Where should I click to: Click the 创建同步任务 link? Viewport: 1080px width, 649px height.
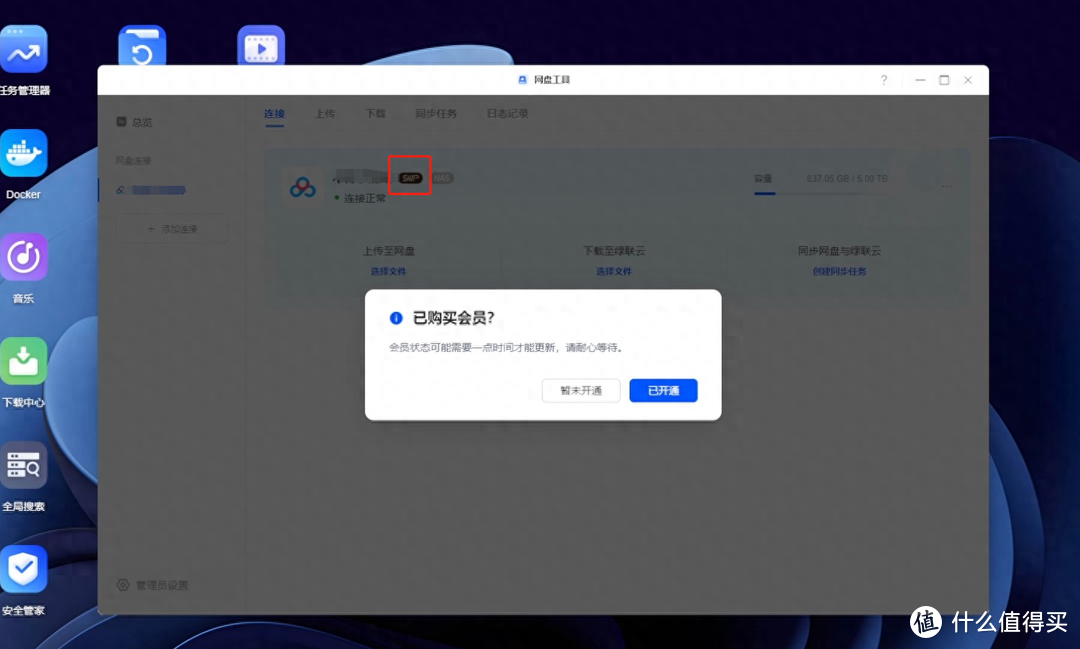(838, 270)
